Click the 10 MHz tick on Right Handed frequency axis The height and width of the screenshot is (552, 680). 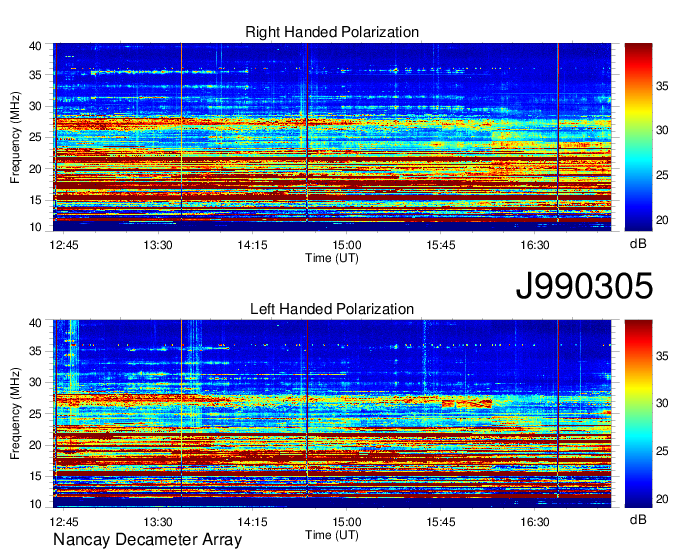click(x=35, y=227)
